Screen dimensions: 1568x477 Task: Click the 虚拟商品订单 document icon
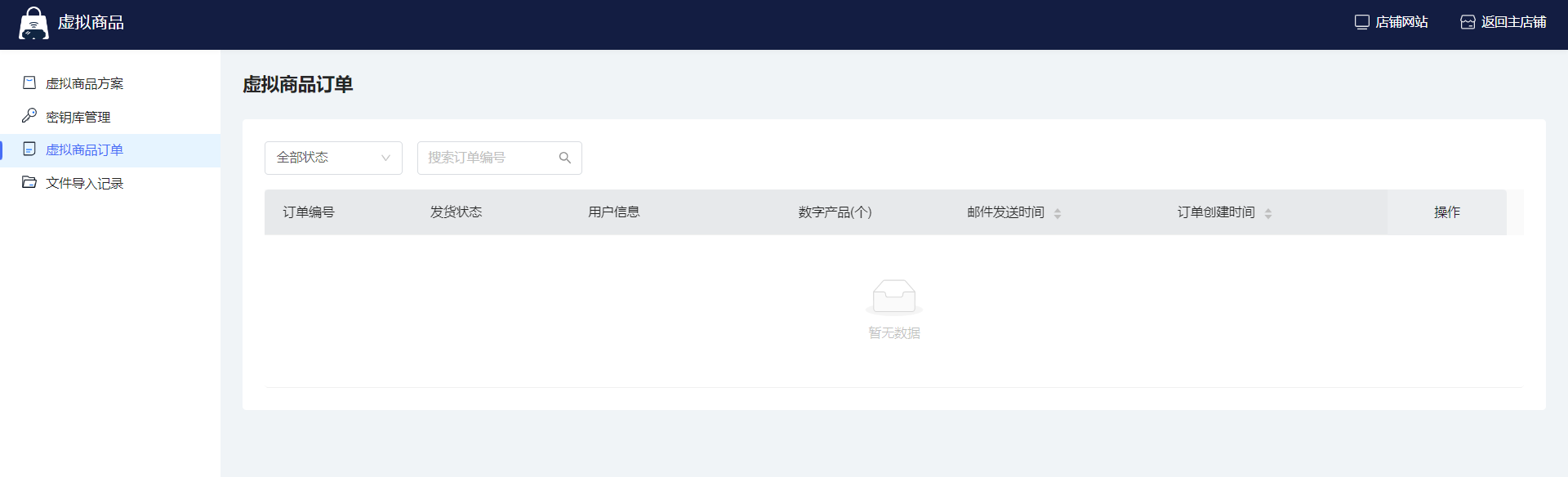point(29,149)
